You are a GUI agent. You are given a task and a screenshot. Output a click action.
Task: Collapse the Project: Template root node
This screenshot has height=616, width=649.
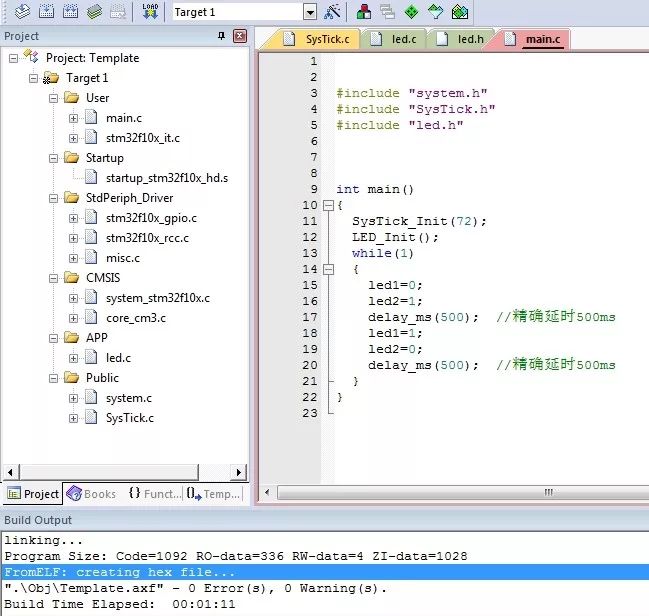(13, 58)
